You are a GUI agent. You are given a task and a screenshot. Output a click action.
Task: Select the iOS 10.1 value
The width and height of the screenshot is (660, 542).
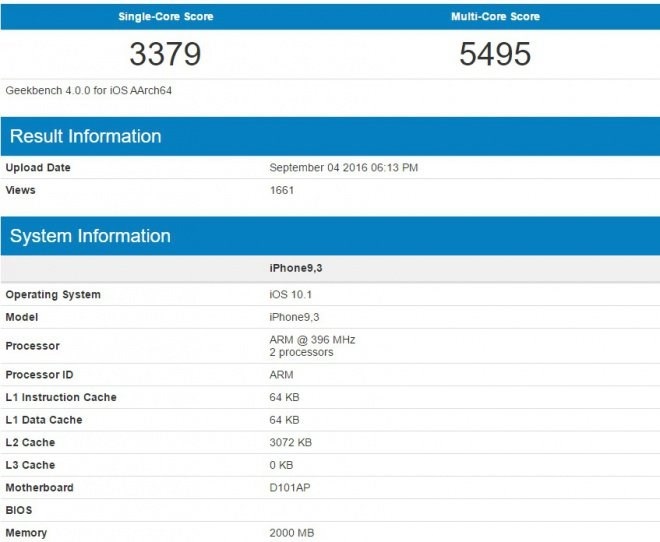click(x=290, y=295)
